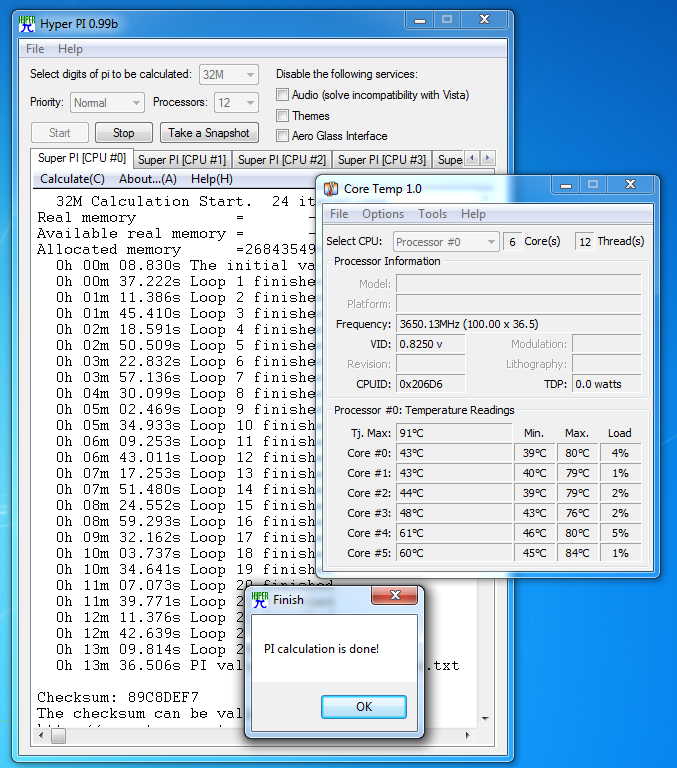Screen dimensions: 677x768
Task: Confirm the Finish dialog with OK
Action: click(x=364, y=707)
